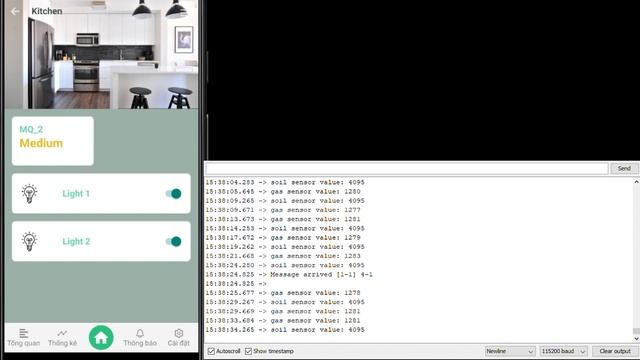This screenshot has height=360, width=640.
Task: Select the 15:38:04.283 soil sensor line
Action: (285, 182)
